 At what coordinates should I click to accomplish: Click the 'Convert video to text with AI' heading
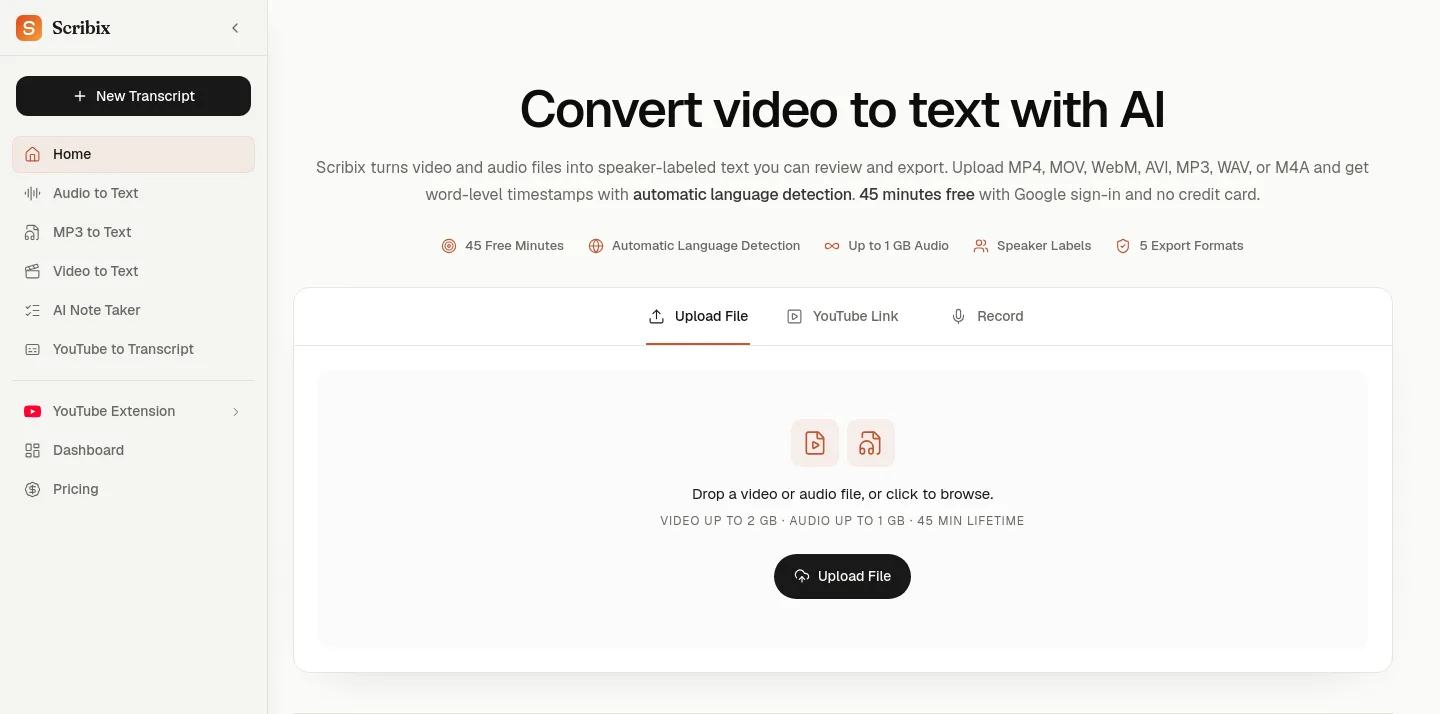[x=843, y=109]
